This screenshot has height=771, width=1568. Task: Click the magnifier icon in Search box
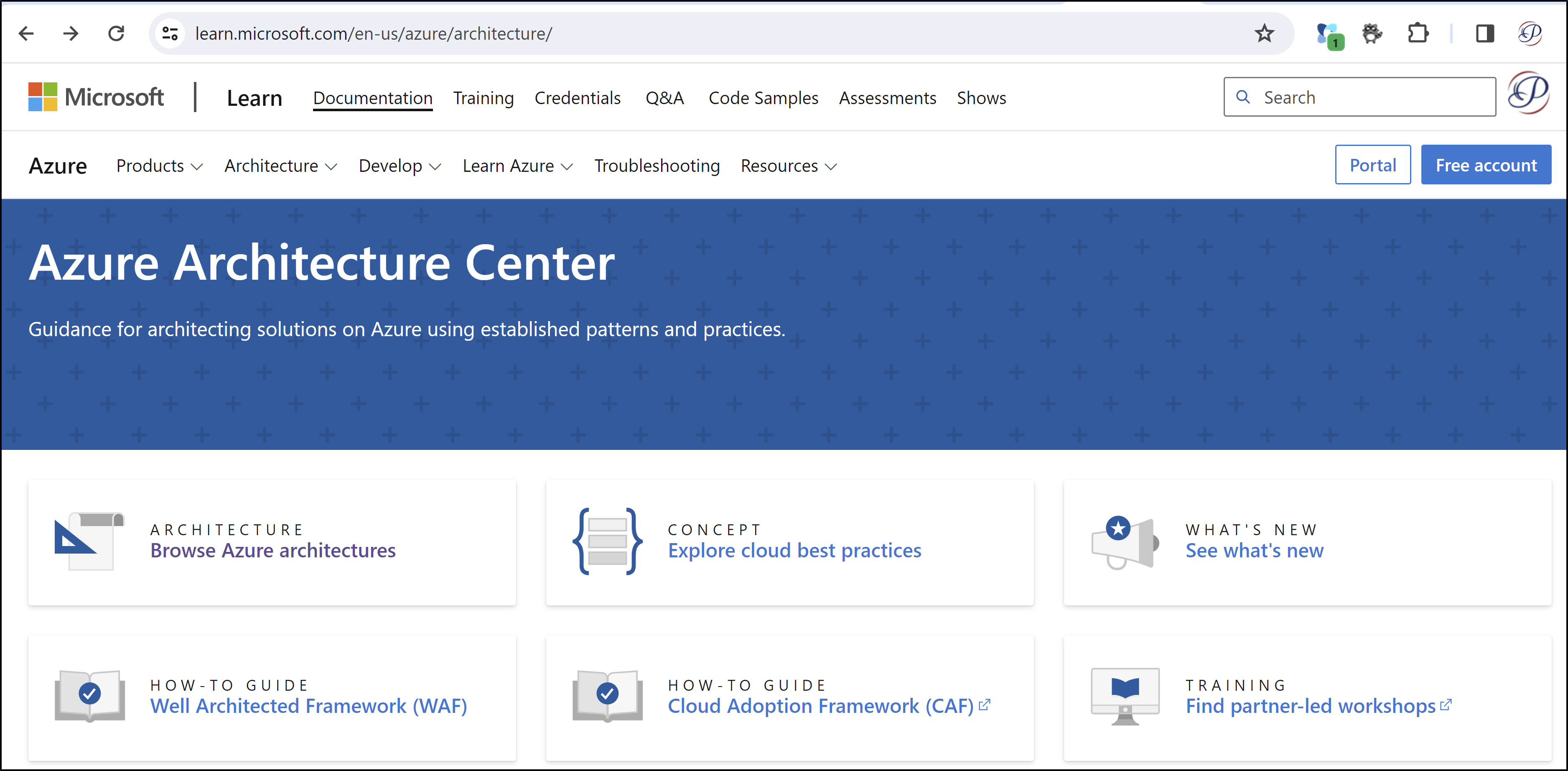pos(1243,97)
